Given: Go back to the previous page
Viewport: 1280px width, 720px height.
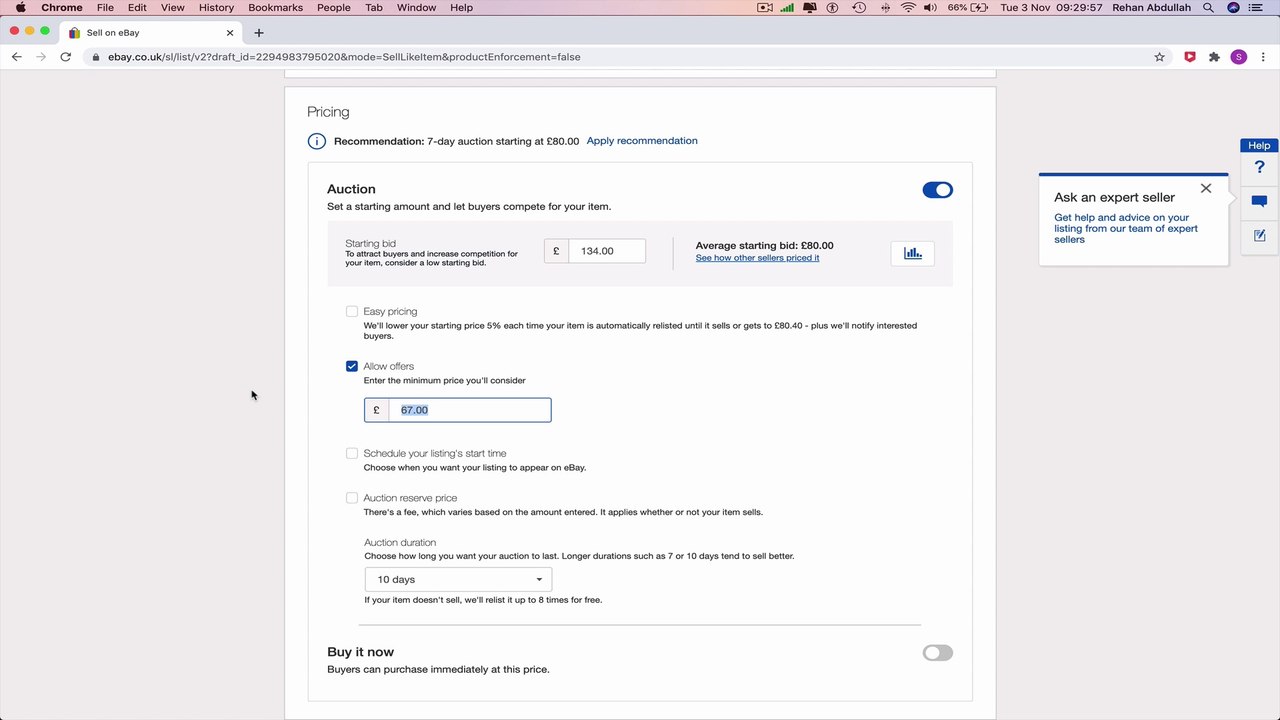Looking at the screenshot, I should point(17,57).
